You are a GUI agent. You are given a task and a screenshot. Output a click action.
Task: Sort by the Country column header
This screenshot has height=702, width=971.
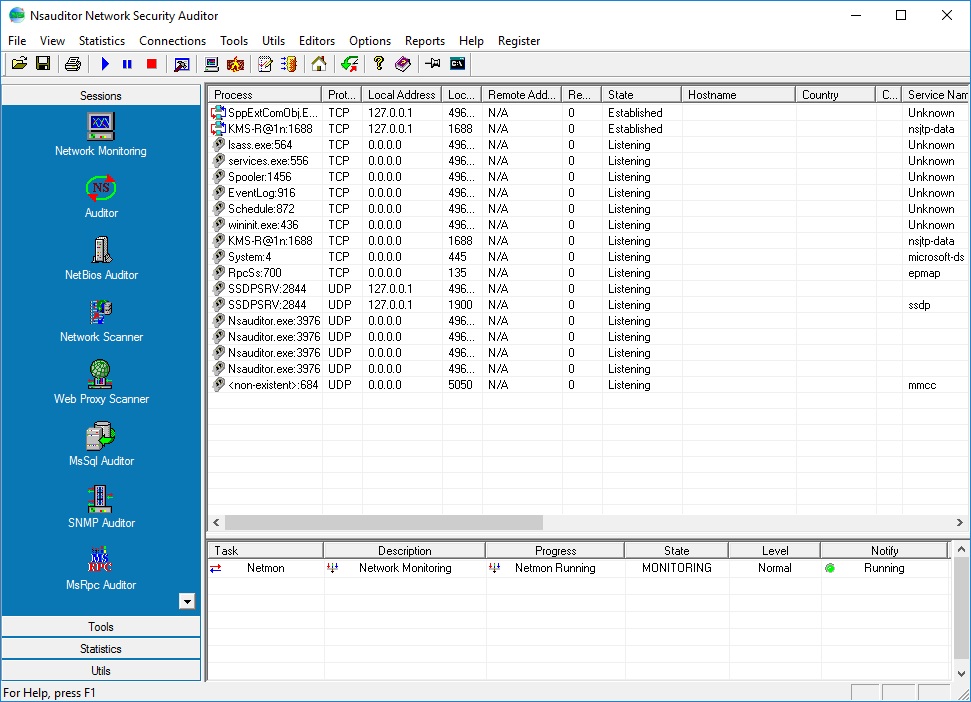(835, 95)
